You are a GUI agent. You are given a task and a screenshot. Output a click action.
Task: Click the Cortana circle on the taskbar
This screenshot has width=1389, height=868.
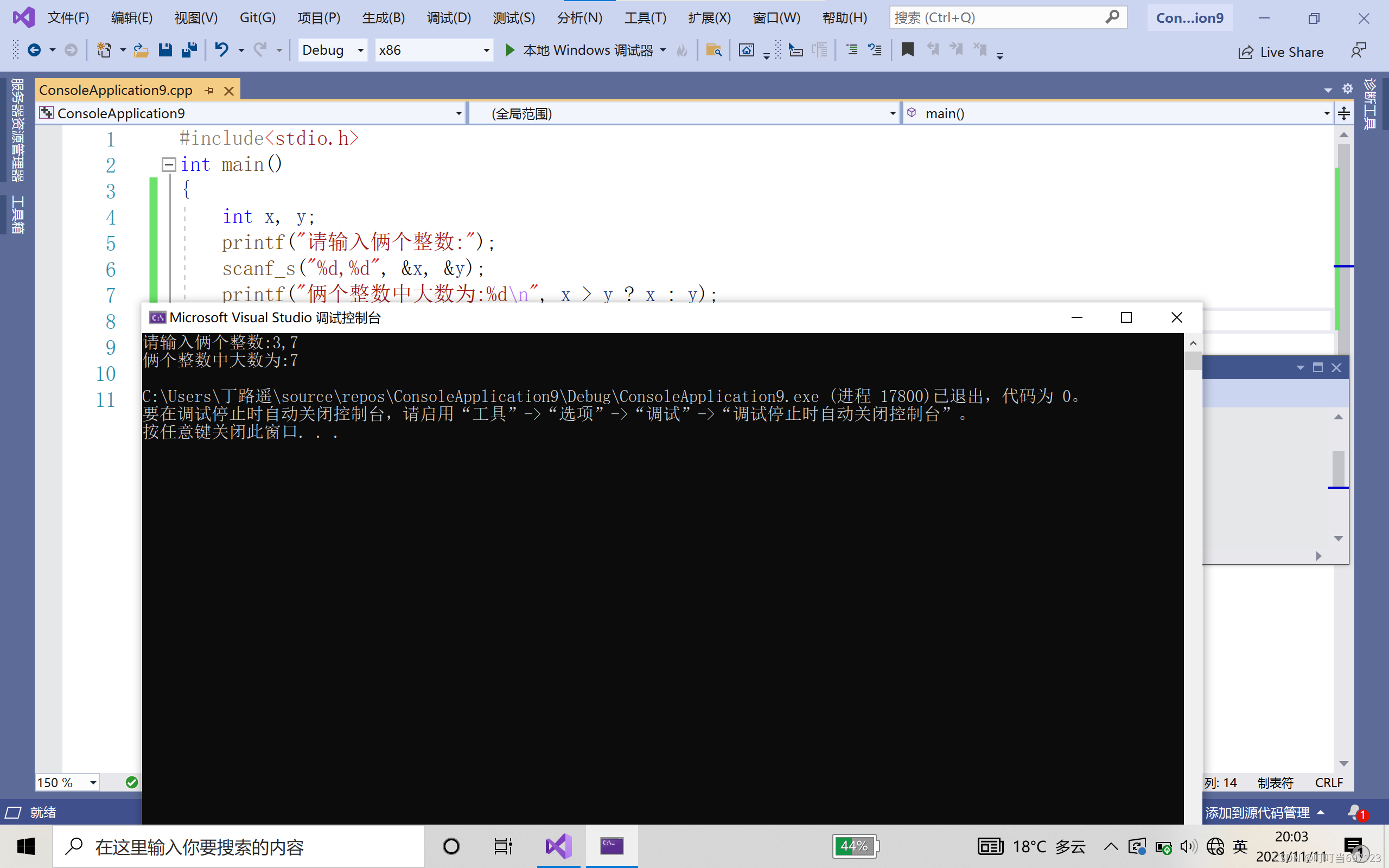tap(451, 846)
